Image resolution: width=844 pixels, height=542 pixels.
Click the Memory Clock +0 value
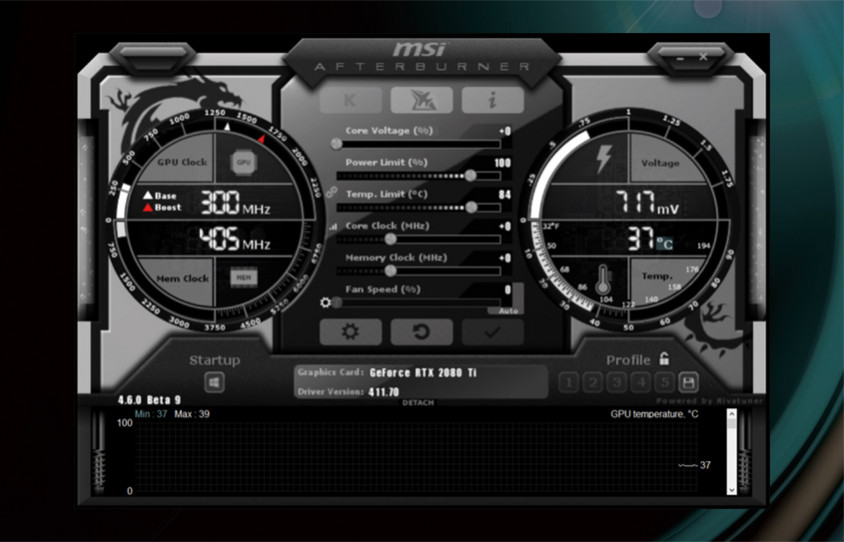coord(505,258)
